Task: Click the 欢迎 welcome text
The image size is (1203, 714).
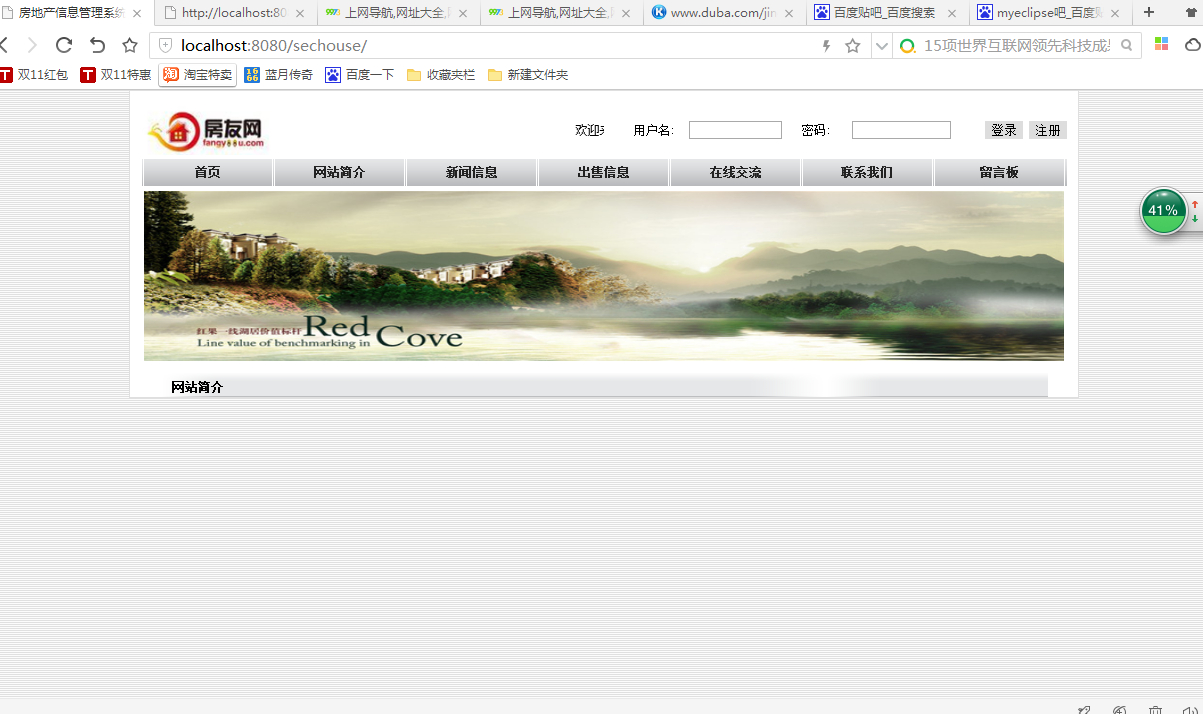Action: point(590,131)
